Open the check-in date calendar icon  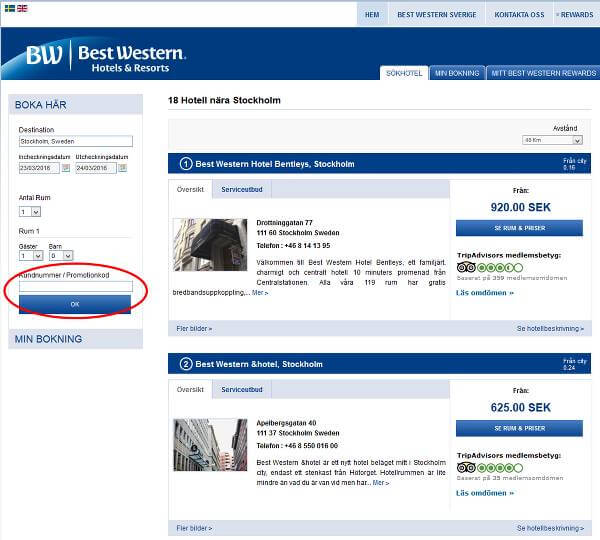point(66,168)
